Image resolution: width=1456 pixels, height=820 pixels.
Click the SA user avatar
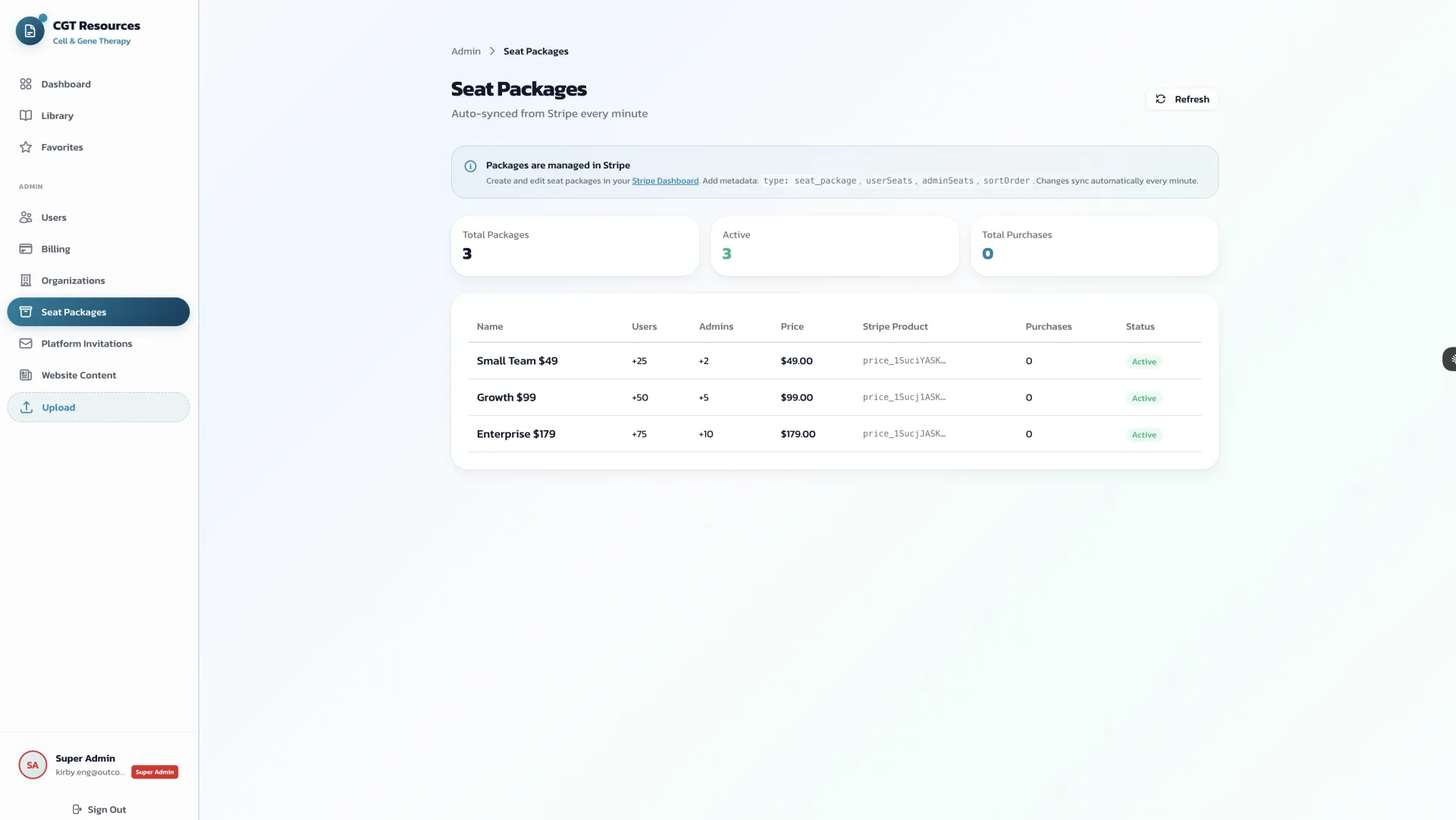(33, 765)
